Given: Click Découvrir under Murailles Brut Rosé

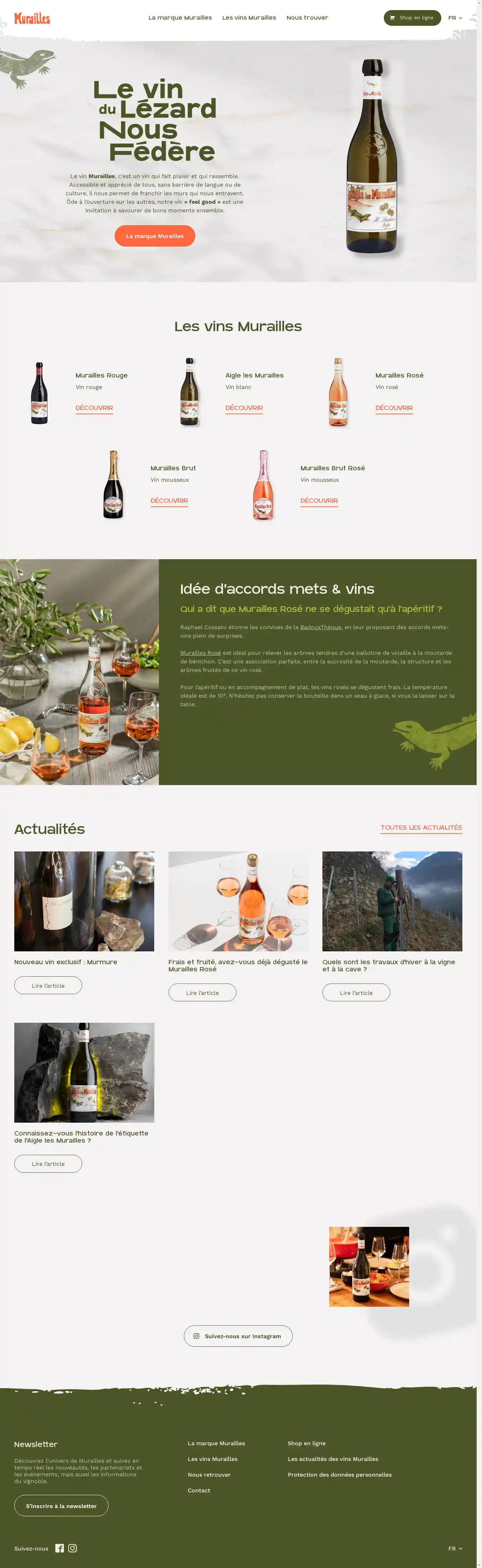Looking at the screenshot, I should (319, 500).
